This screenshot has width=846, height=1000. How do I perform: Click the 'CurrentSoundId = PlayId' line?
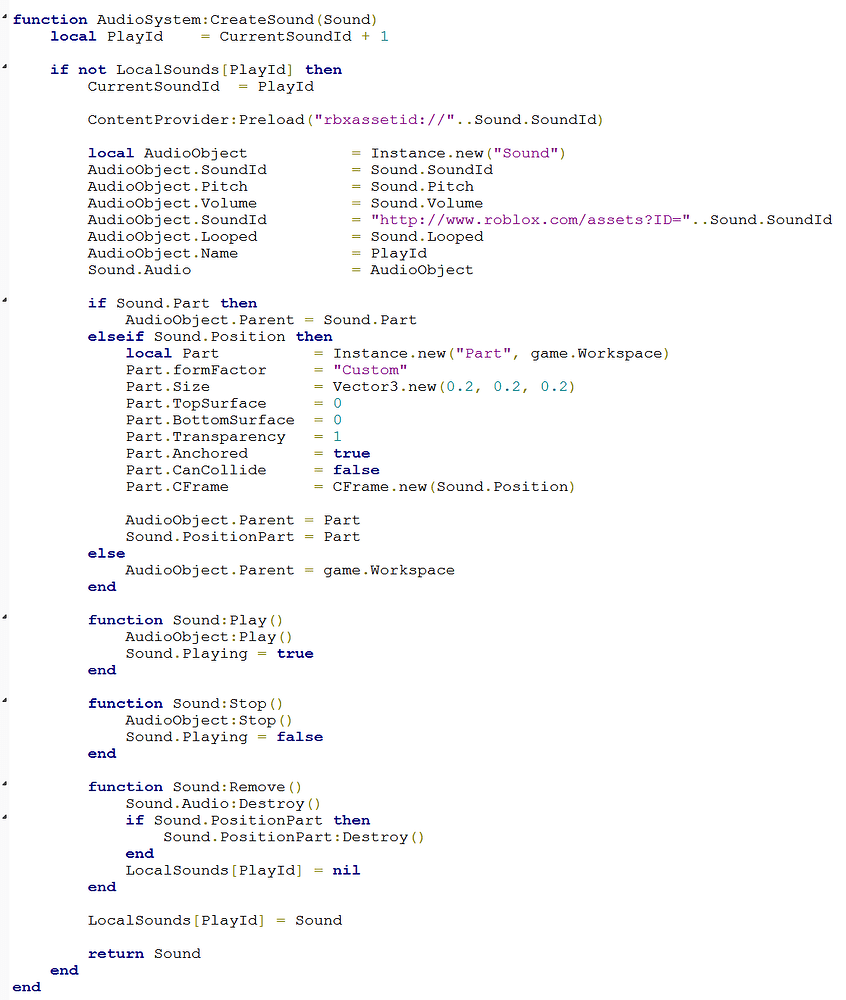point(201,86)
